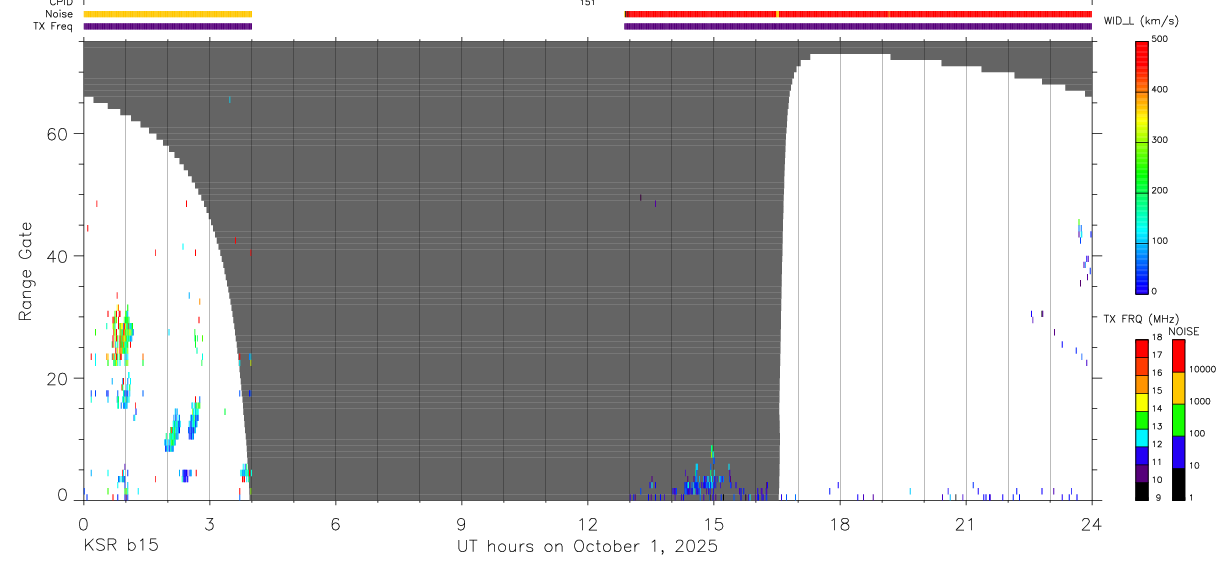Click the 3 label on UT hours axis
This screenshot has width=1228, height=567.
click(209, 523)
